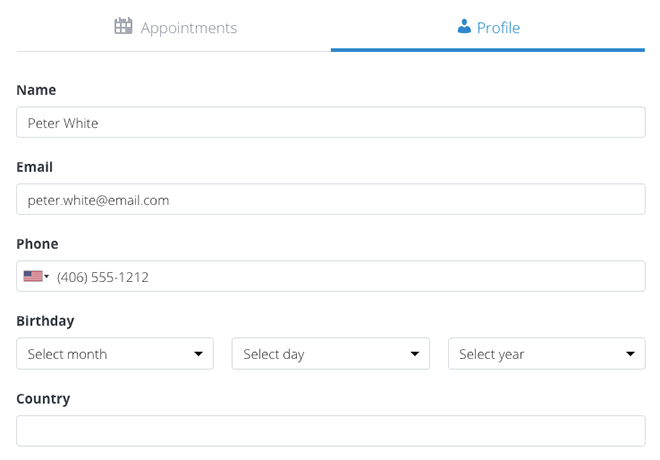
Task: Click the caret arrow in Select day box
Action: pyautogui.click(x=415, y=354)
